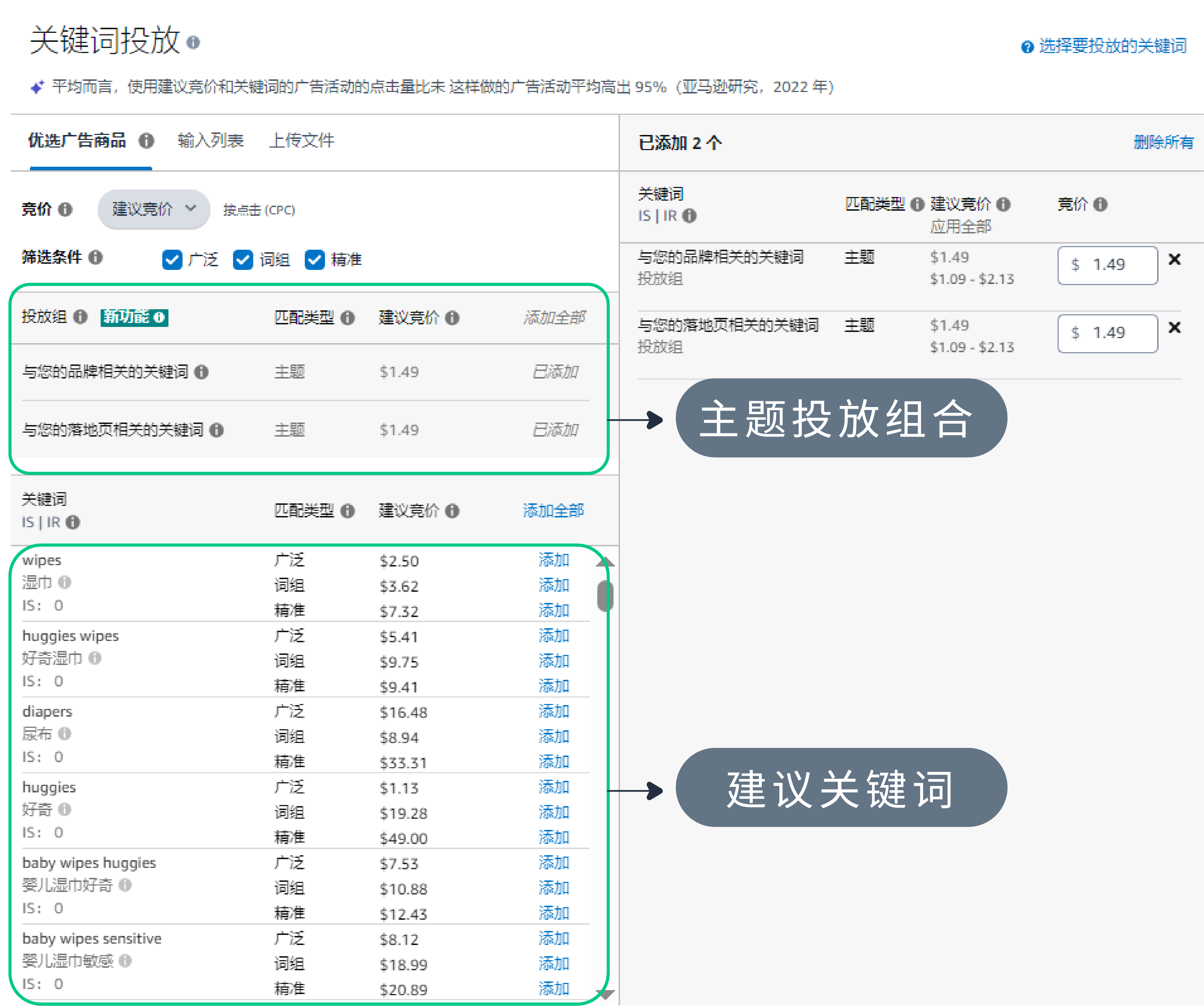
Task: Click info icon beside 竞价 label on left
Action: (65, 209)
